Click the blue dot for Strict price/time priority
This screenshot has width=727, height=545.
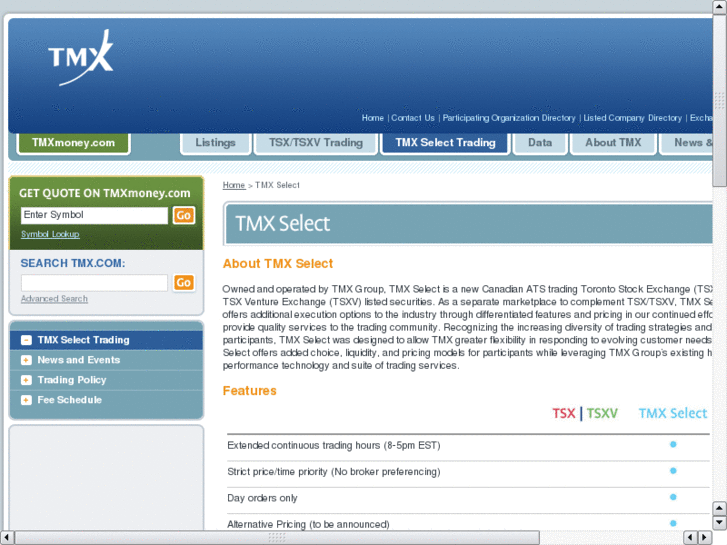point(673,471)
